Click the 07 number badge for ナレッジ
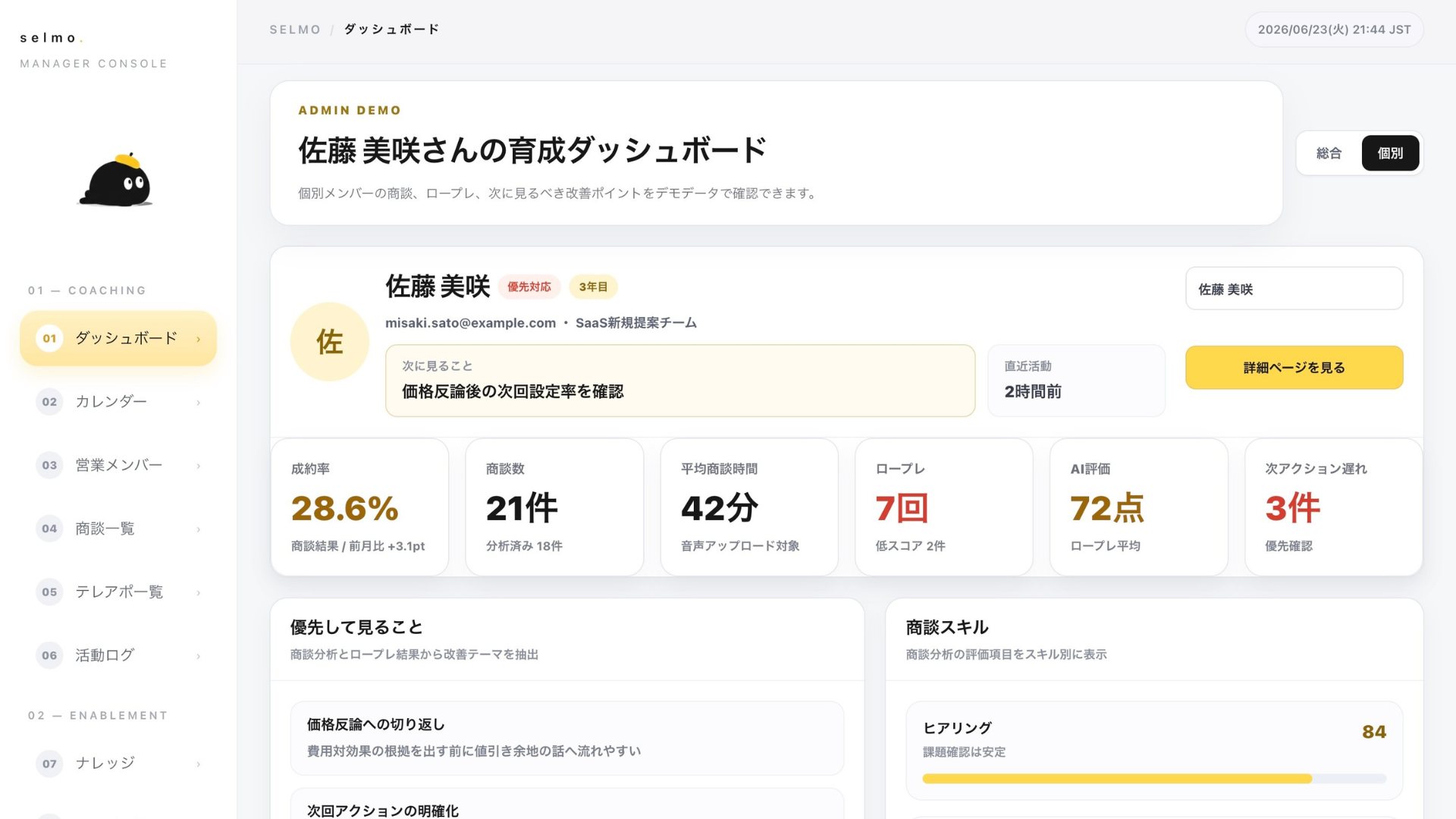This screenshot has height=819, width=1456. [x=49, y=764]
